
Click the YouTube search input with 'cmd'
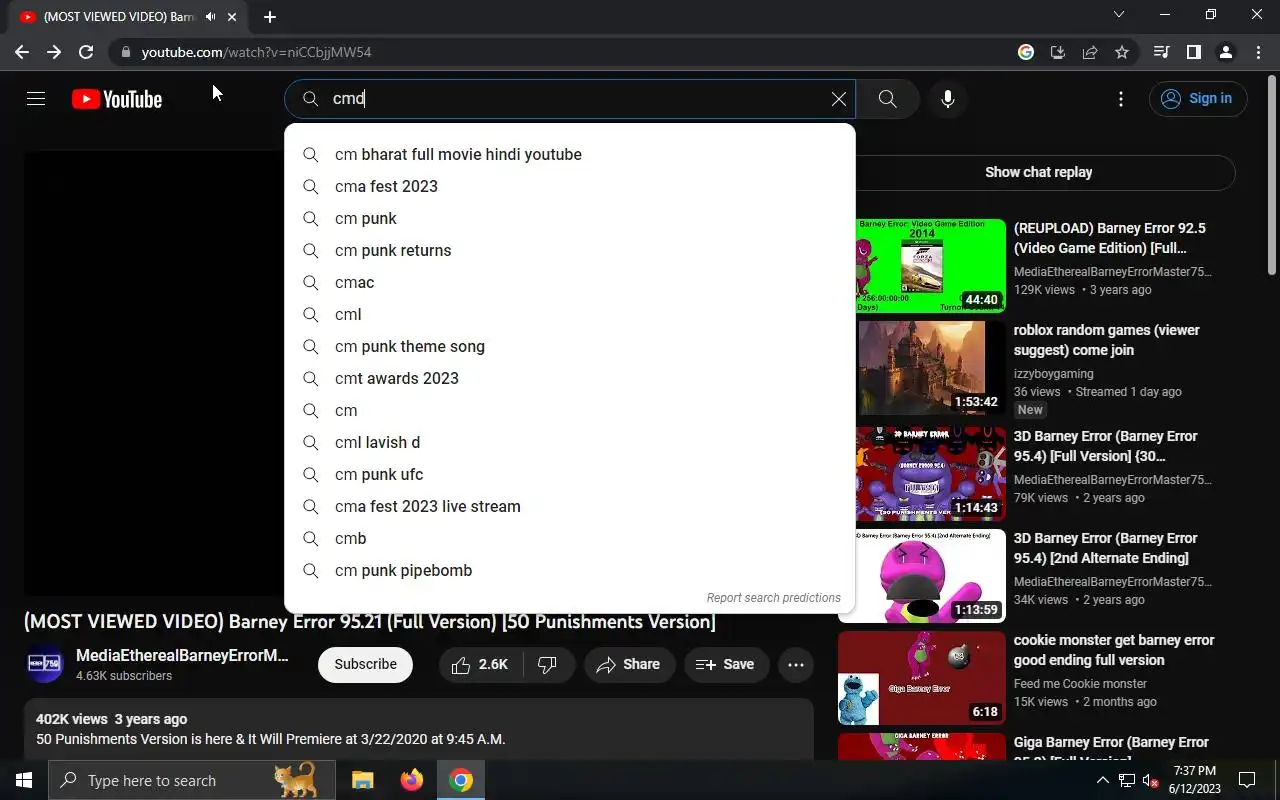click(570, 99)
